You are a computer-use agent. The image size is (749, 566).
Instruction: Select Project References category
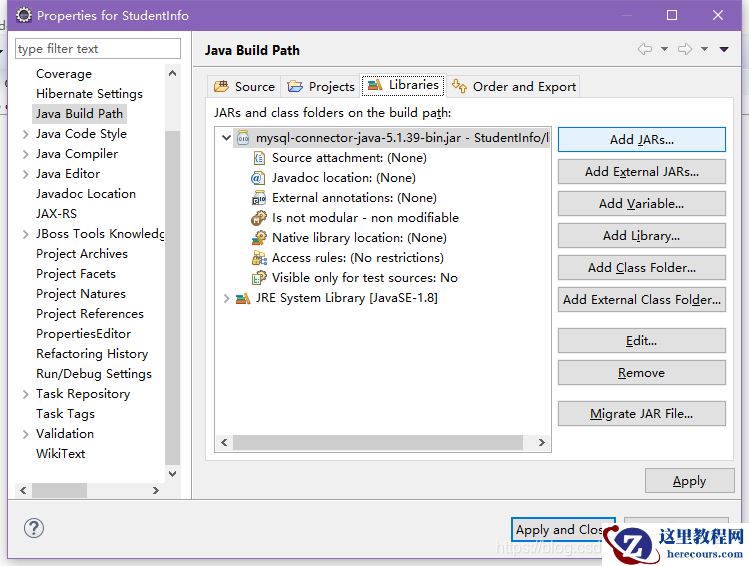pyautogui.click(x=89, y=314)
